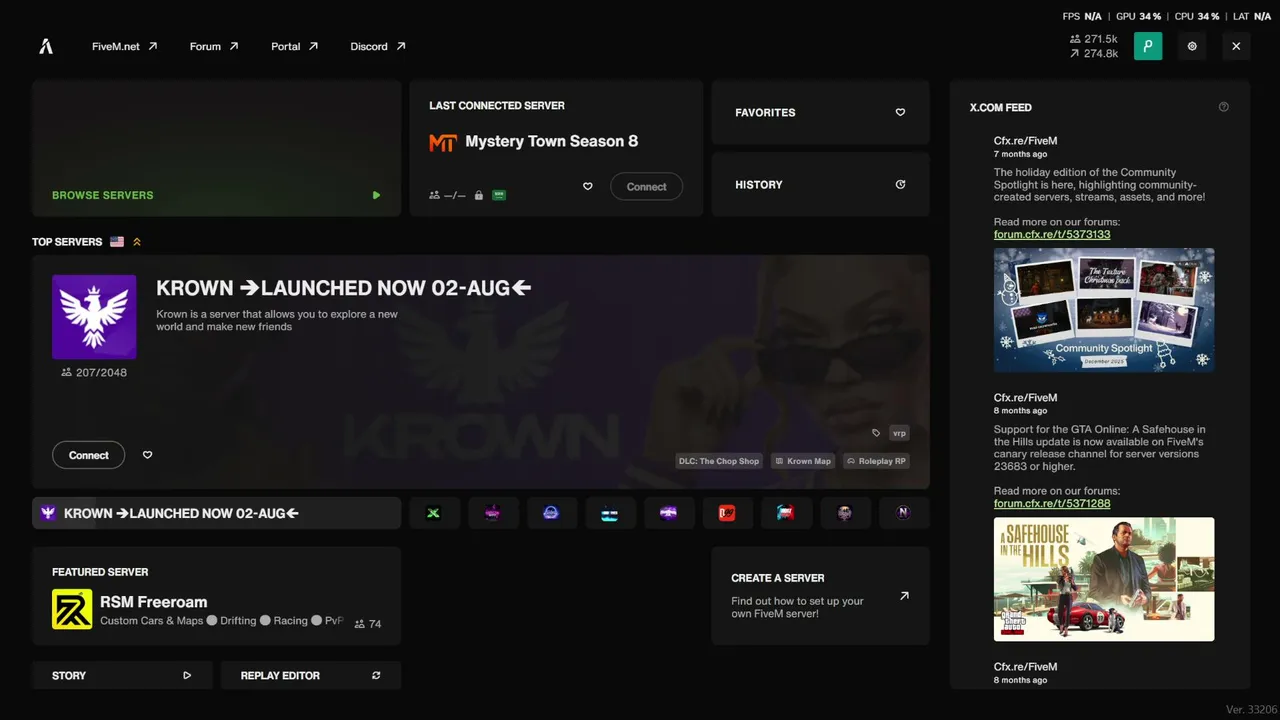Open the Create a Server card
This screenshot has height=720, width=1280.
pyautogui.click(x=820, y=596)
